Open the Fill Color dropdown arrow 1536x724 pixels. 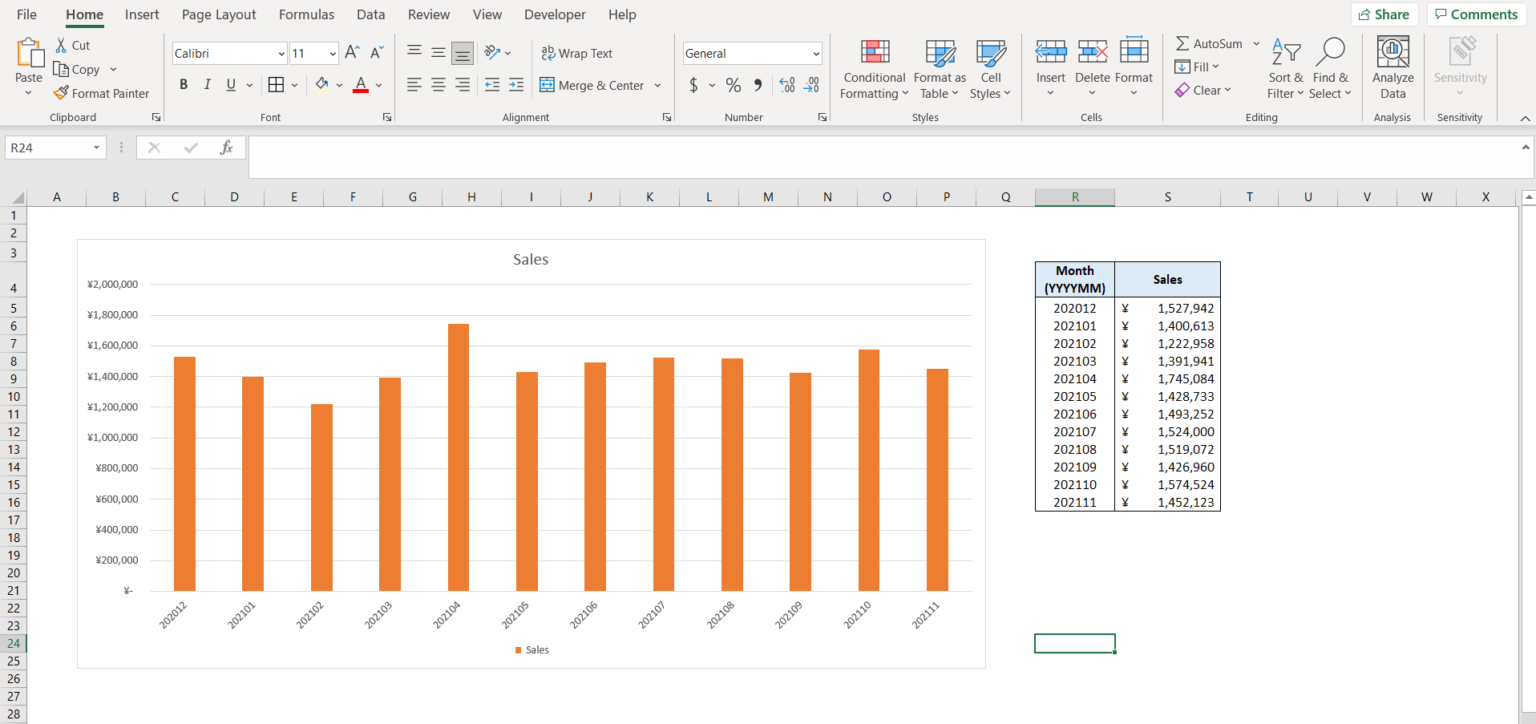pos(339,84)
